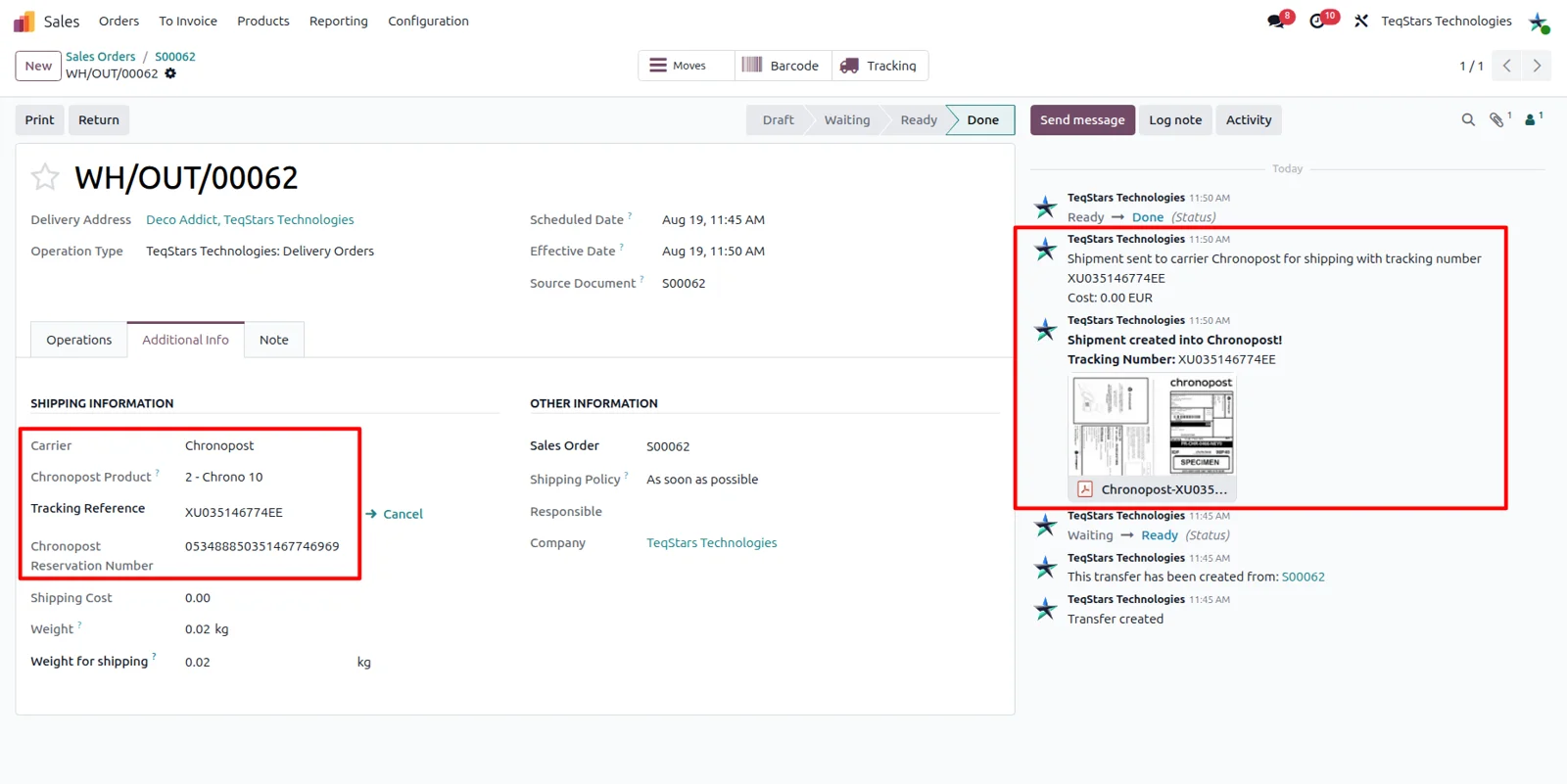Switch to the Additional Info tab
This screenshot has width=1567, height=784.
pyautogui.click(x=185, y=340)
